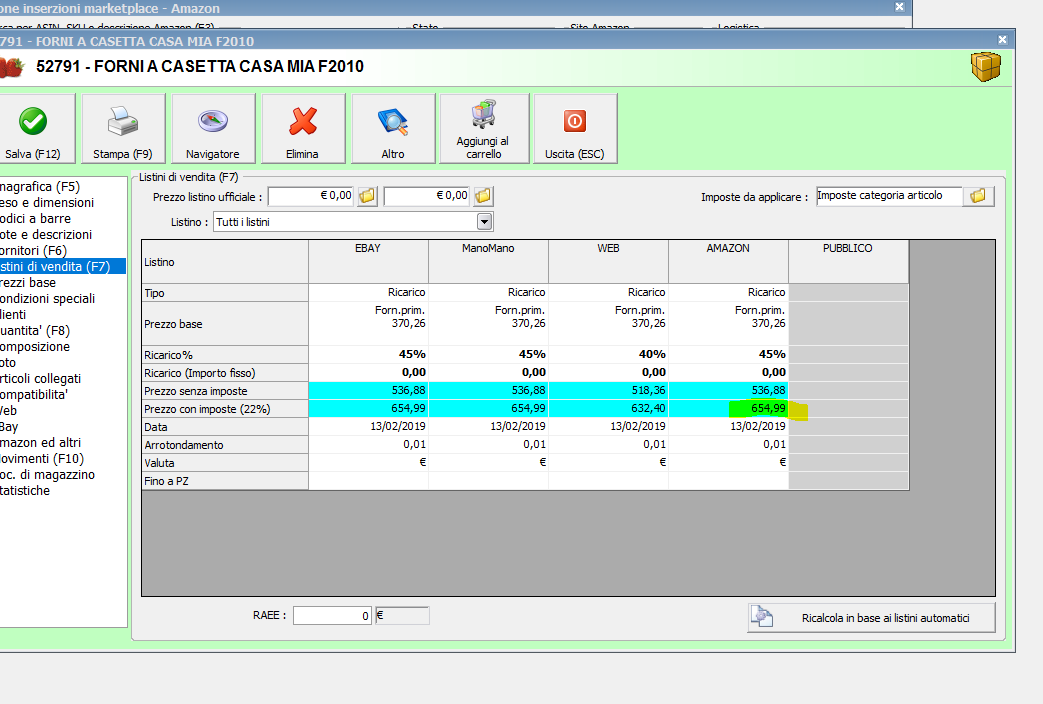Open Loc. di magazzino section
Viewport: 1043px width, 704px height.
coord(48,474)
